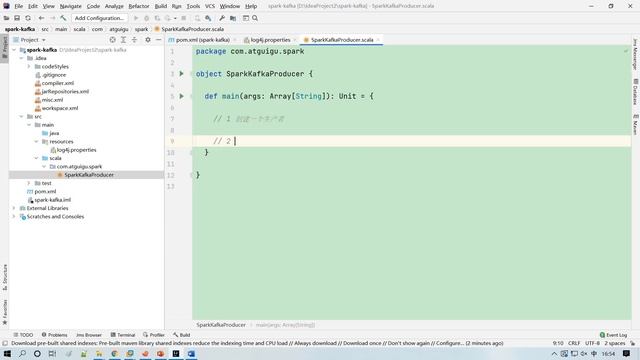640x360 pixels.
Task: Open the Build menu
Action: (x=160, y=6)
